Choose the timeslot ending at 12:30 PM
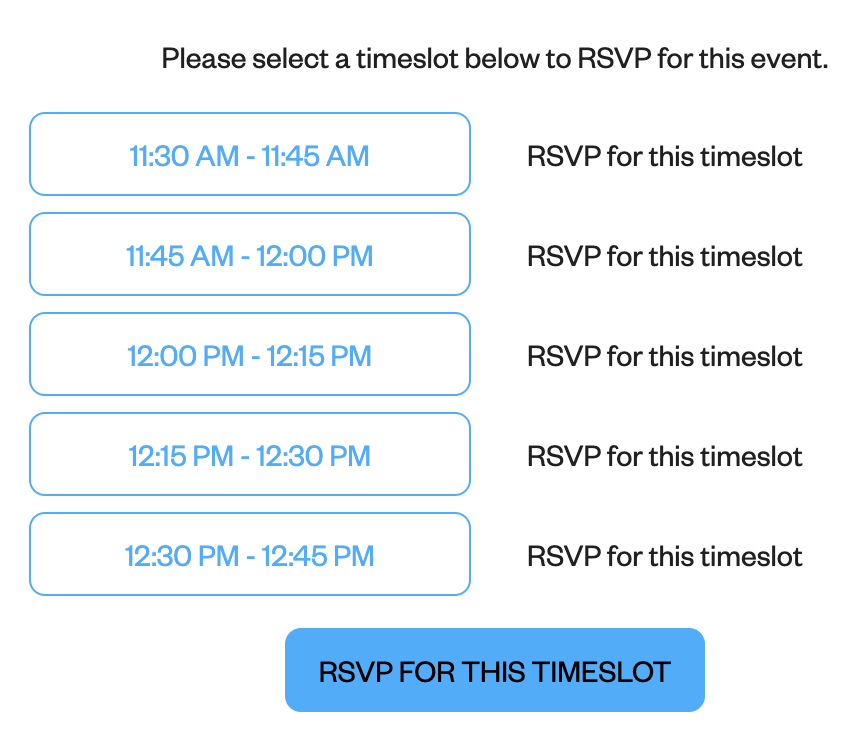 [x=250, y=454]
